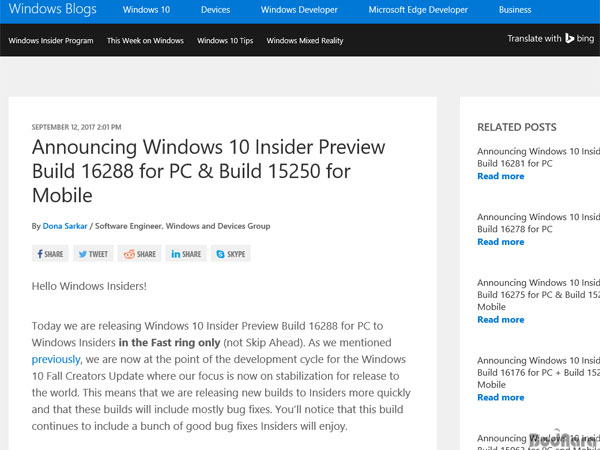Follow the 'previously' link in article
Screen dimensions: 600x450
56,359
